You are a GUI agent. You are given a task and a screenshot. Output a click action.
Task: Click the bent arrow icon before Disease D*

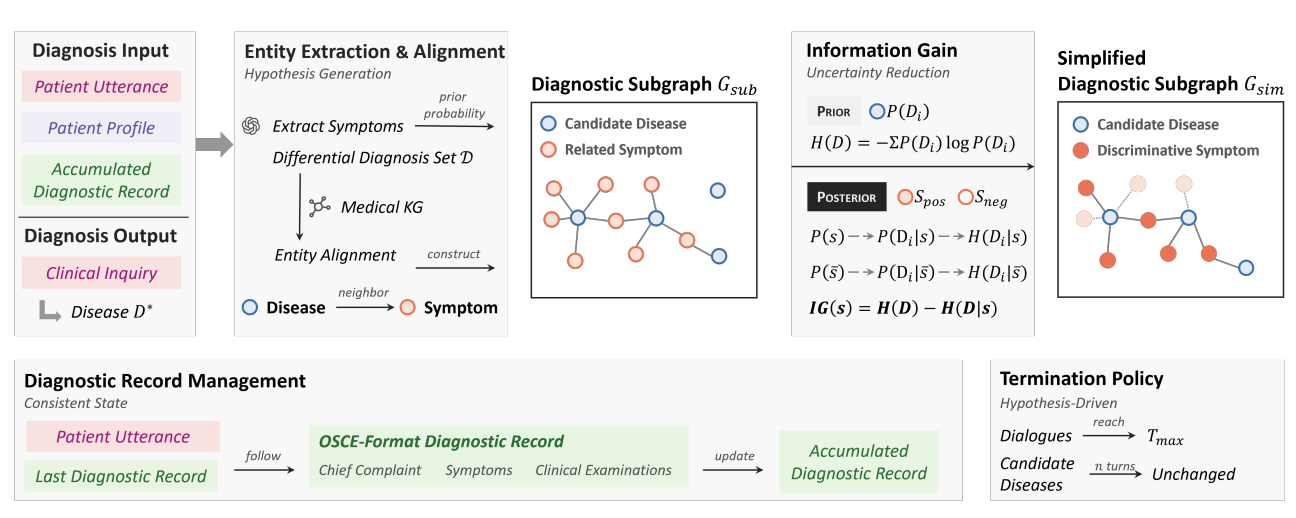47,312
